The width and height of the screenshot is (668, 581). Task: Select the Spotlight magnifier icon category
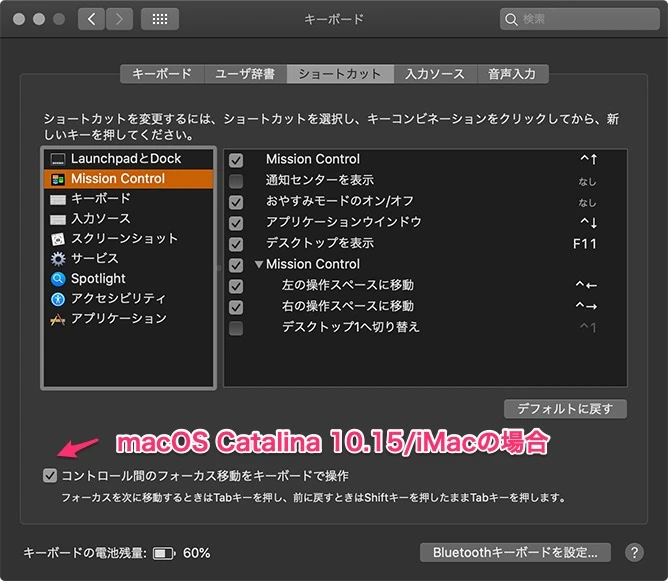pos(57,279)
